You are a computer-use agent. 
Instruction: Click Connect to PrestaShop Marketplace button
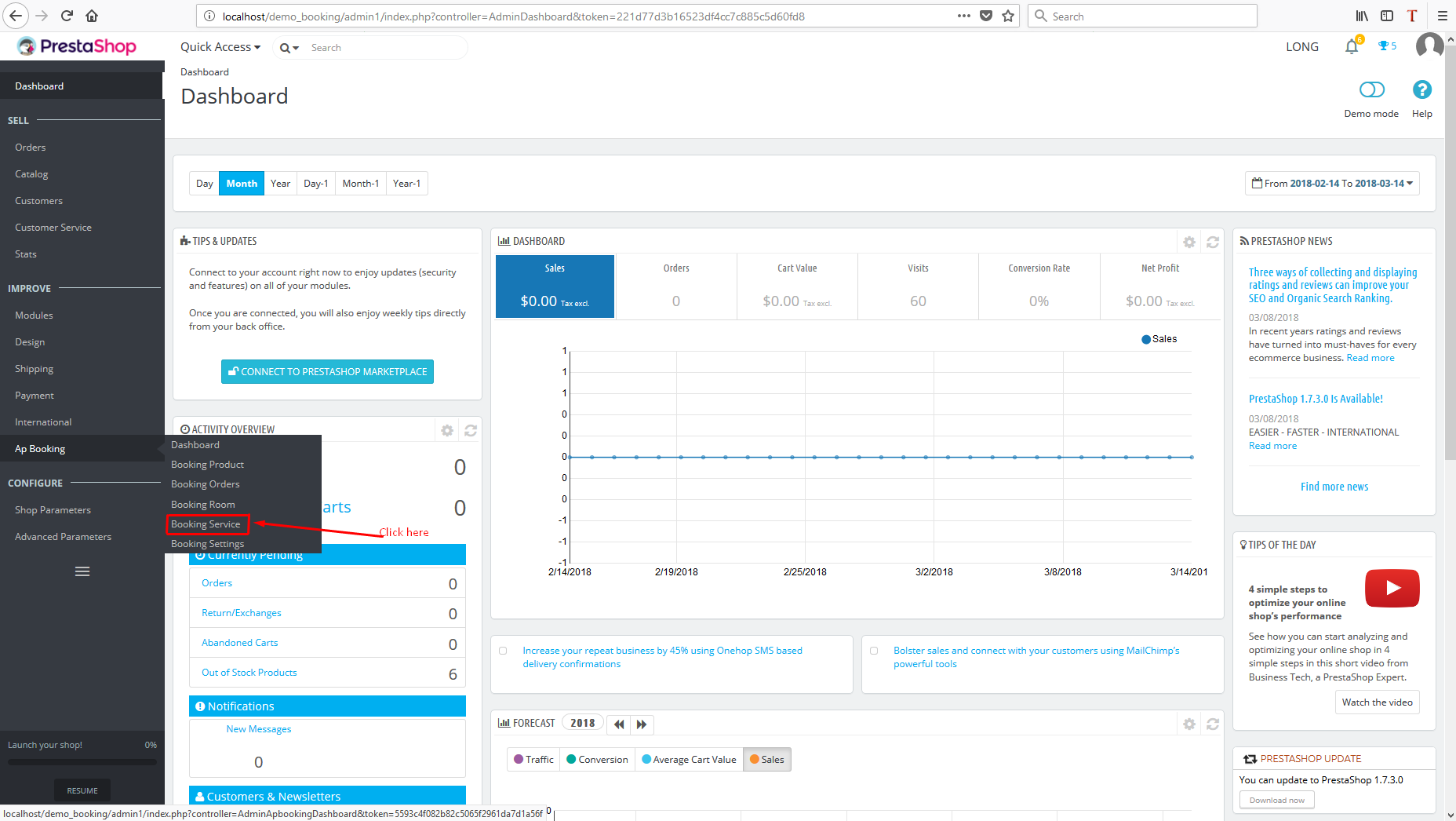pos(327,372)
